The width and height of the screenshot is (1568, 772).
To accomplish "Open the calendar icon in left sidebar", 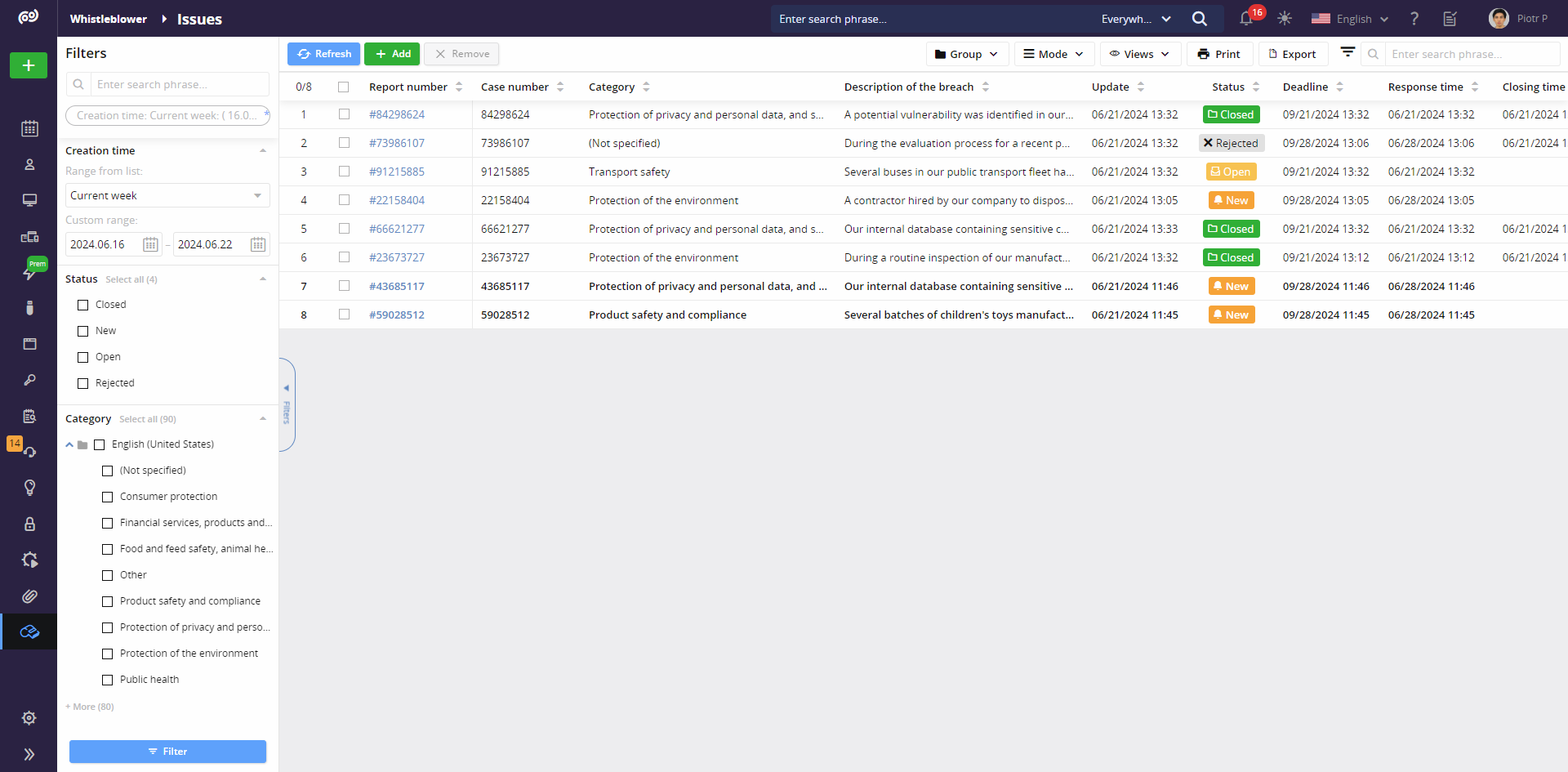I will [29, 128].
